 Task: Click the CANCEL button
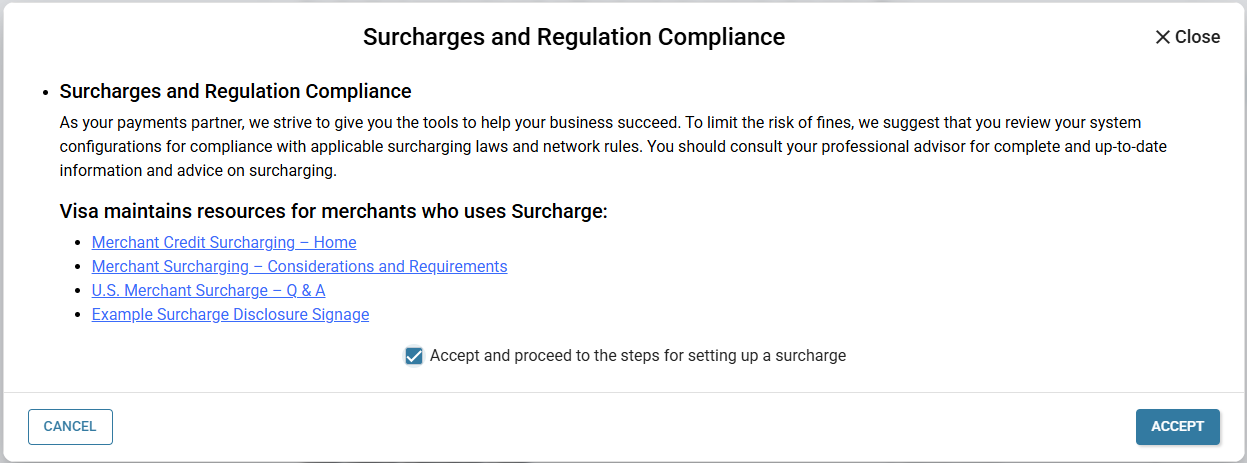[x=70, y=427]
